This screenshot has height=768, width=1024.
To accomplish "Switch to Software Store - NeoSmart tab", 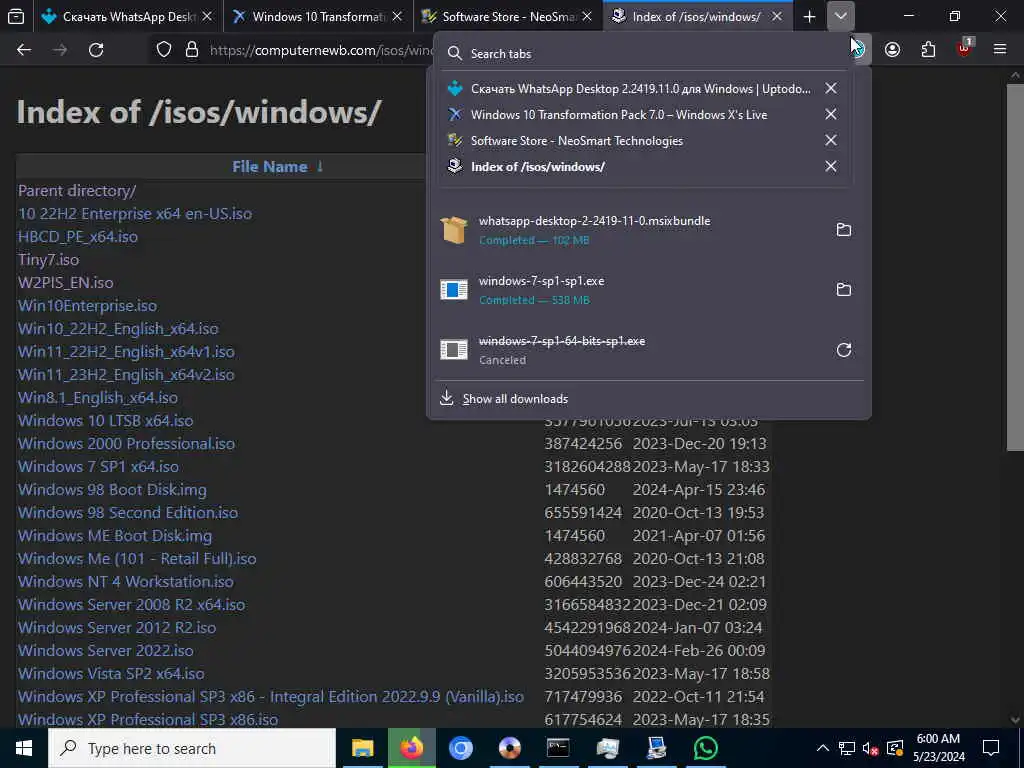I will point(508,17).
